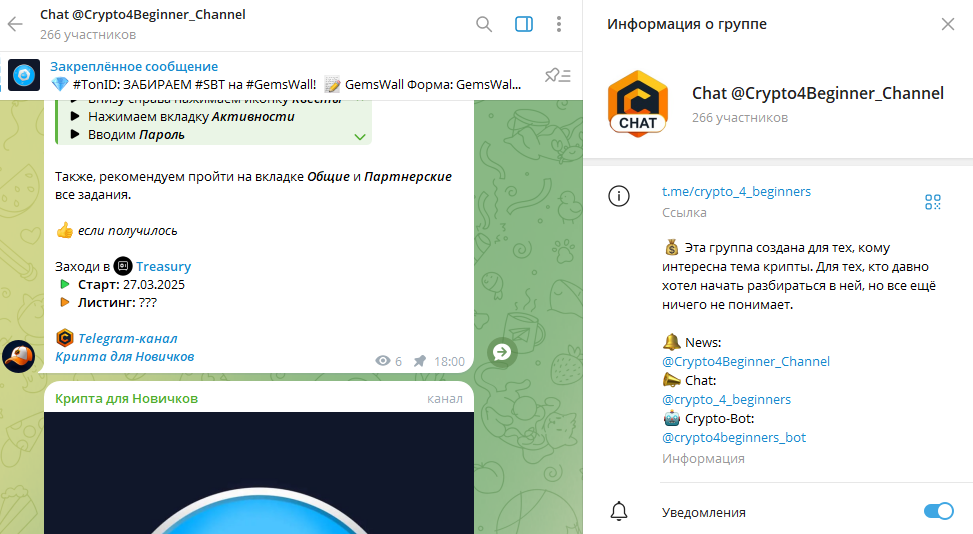Show the group QR code icon
Screen dimensions: 973x534
pyautogui.click(x=933, y=202)
